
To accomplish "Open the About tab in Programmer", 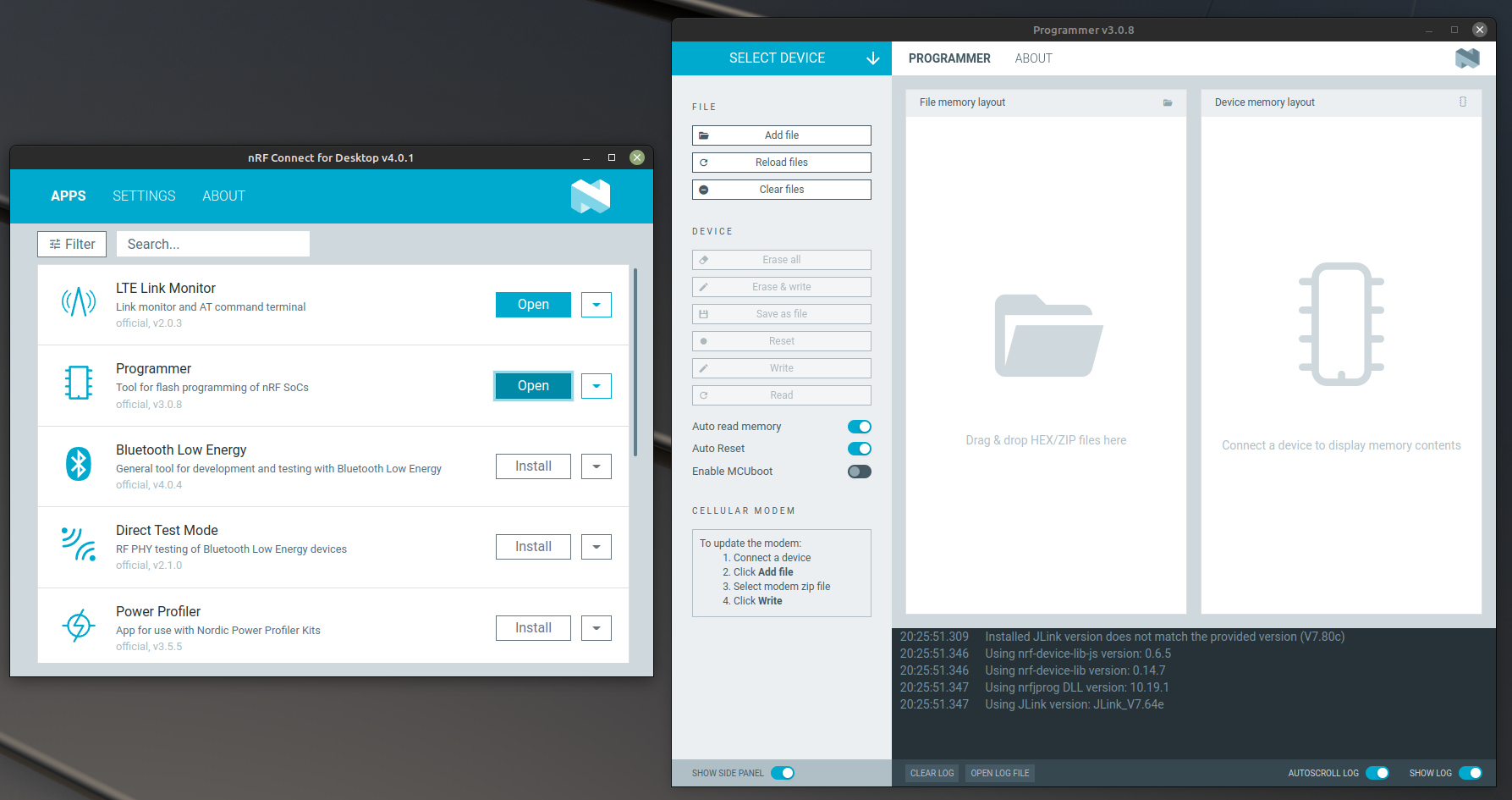I will [x=1033, y=58].
